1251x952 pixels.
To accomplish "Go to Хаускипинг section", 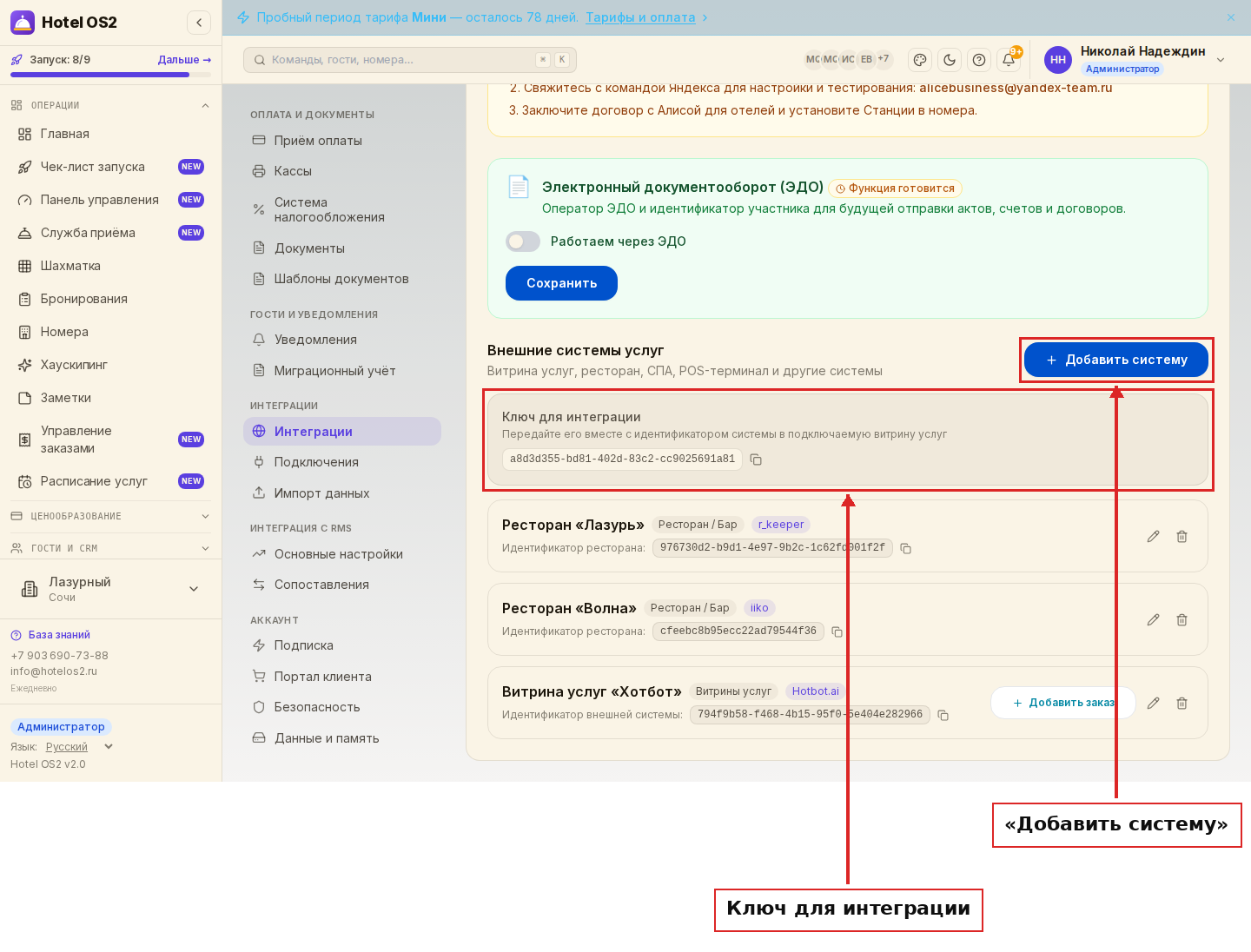I will (110, 365).
